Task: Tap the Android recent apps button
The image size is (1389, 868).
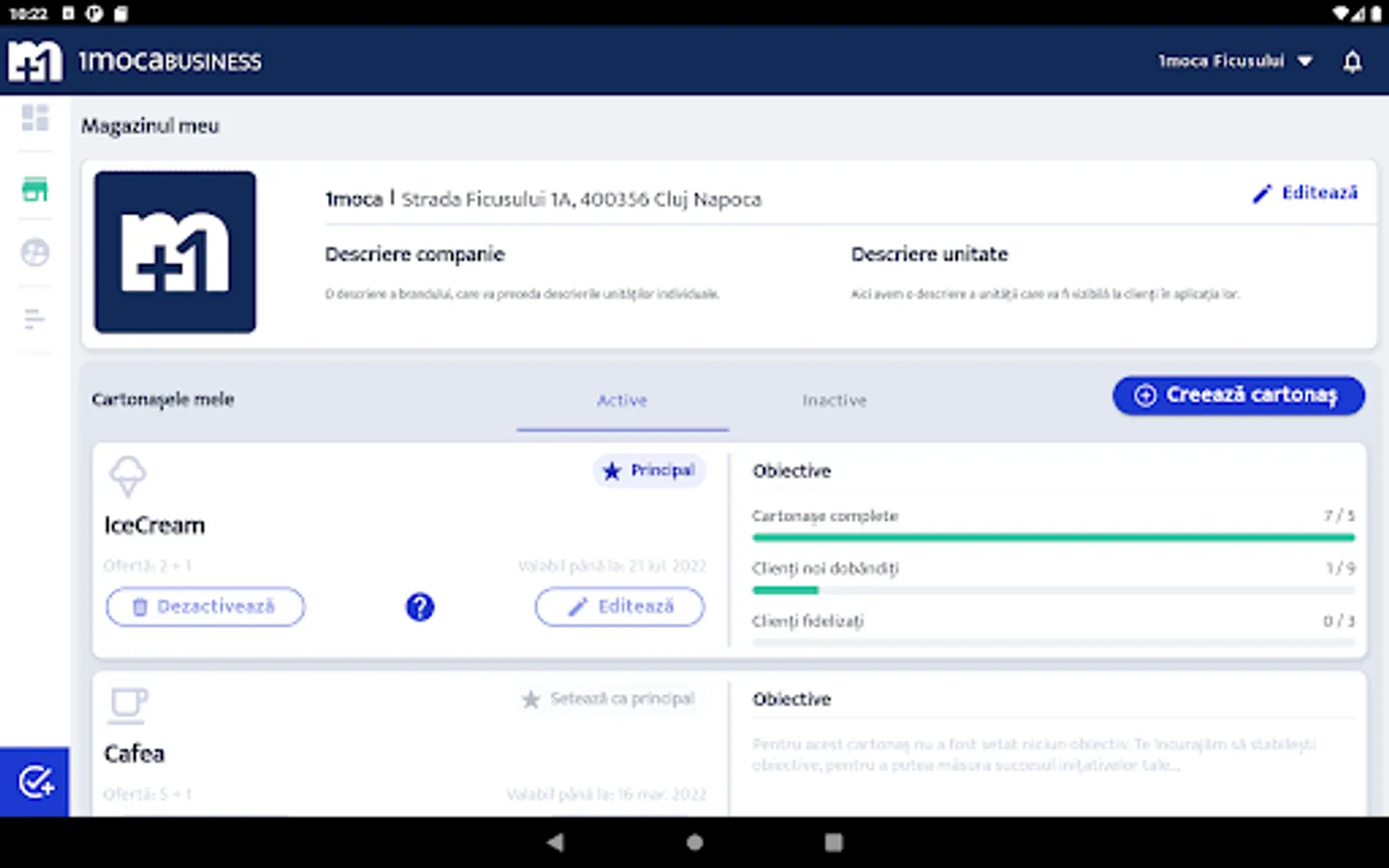Action: (833, 842)
